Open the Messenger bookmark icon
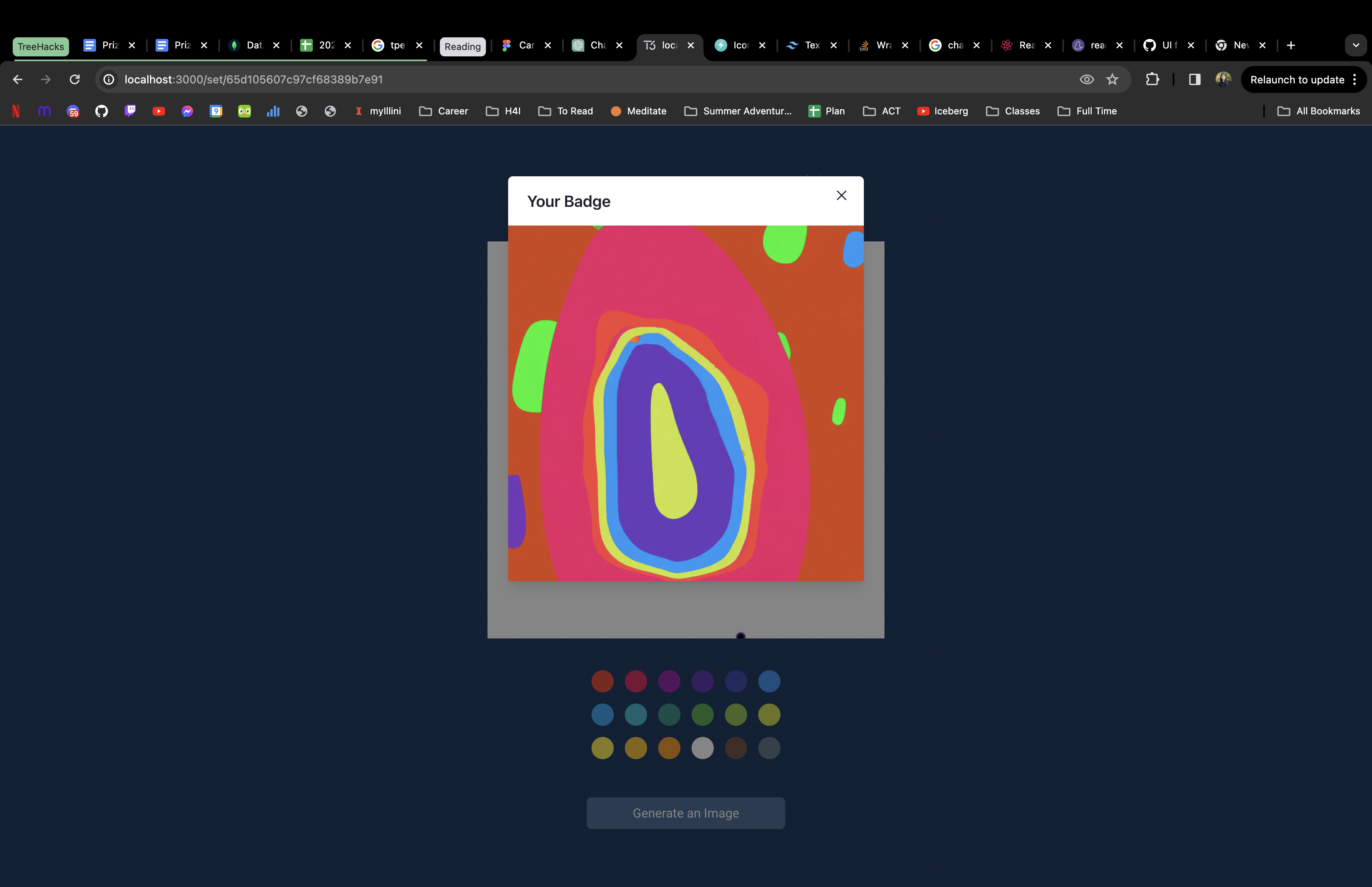Viewport: 1372px width, 887px height. [187, 111]
